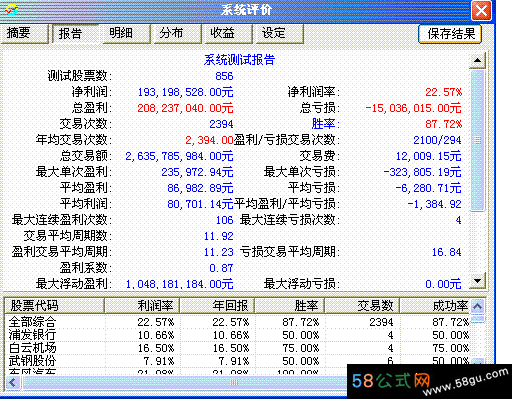
Task: Click the 系统测试报告 heading
Action: (x=239, y=60)
